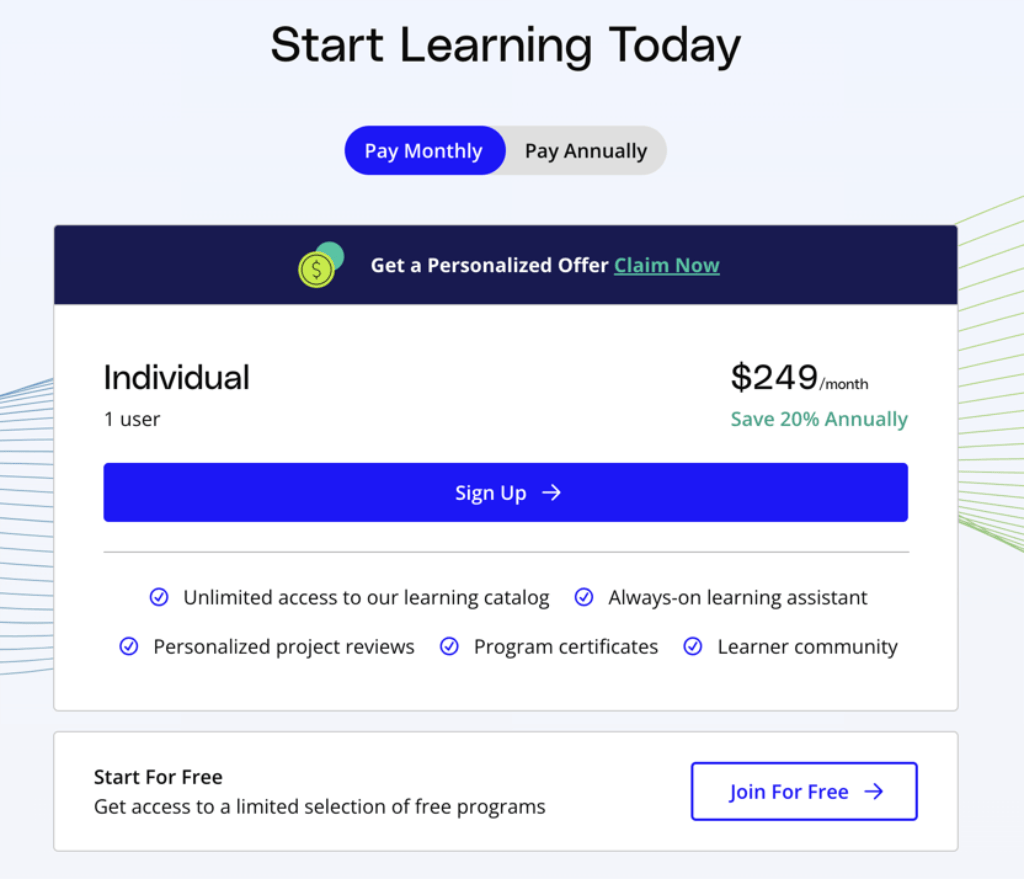Click the Sign Up button
The width and height of the screenshot is (1024, 879).
(x=506, y=492)
